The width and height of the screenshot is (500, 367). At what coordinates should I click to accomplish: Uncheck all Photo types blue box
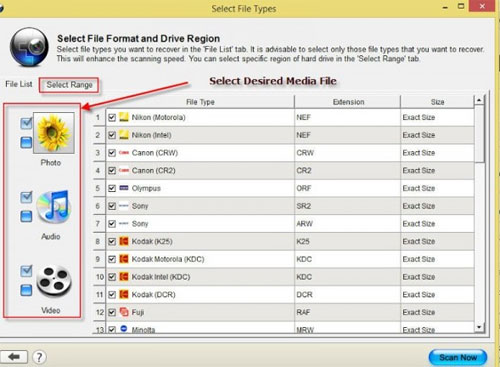[26, 143]
